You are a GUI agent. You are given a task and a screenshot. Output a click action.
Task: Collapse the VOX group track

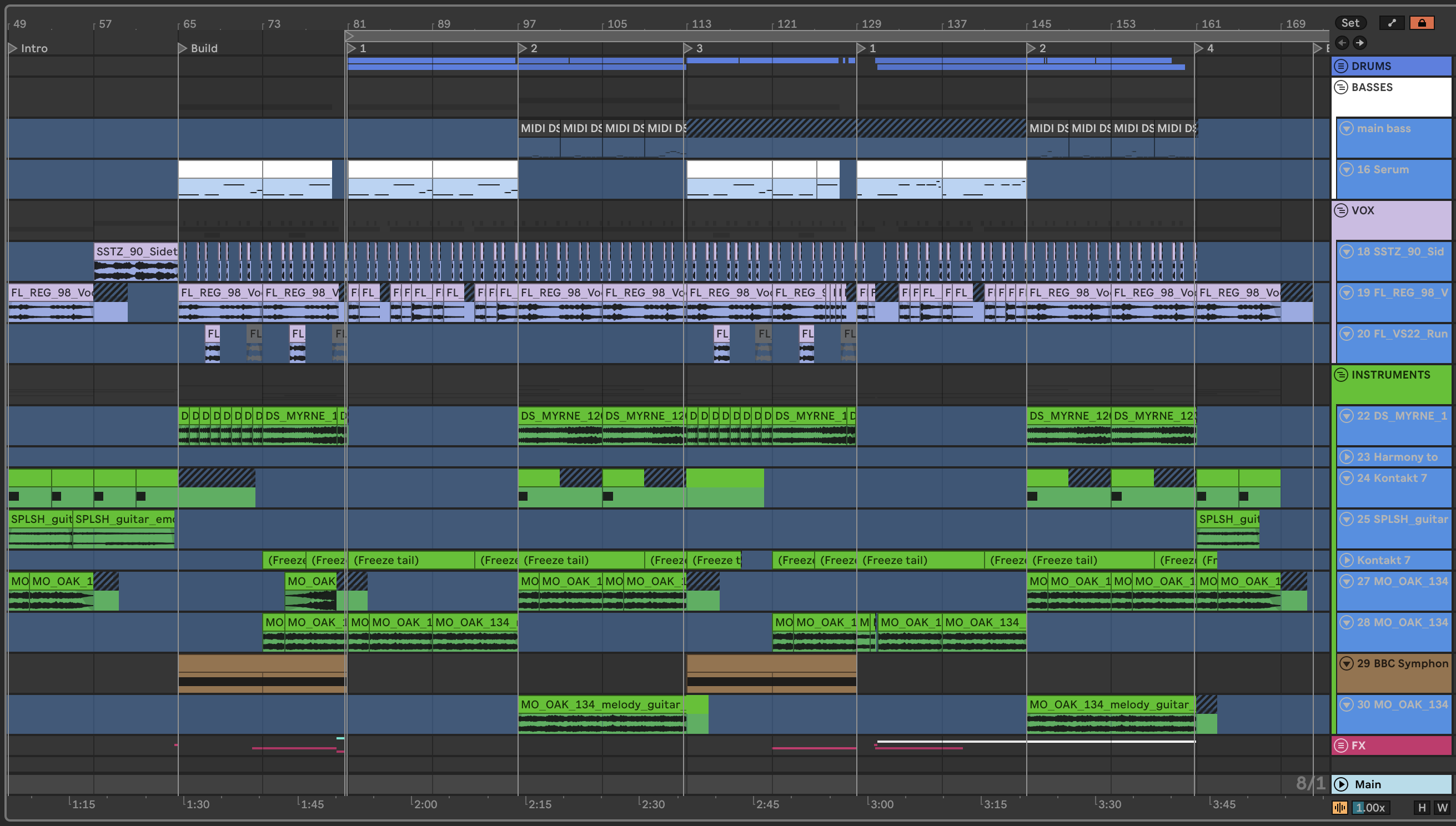(1341, 210)
